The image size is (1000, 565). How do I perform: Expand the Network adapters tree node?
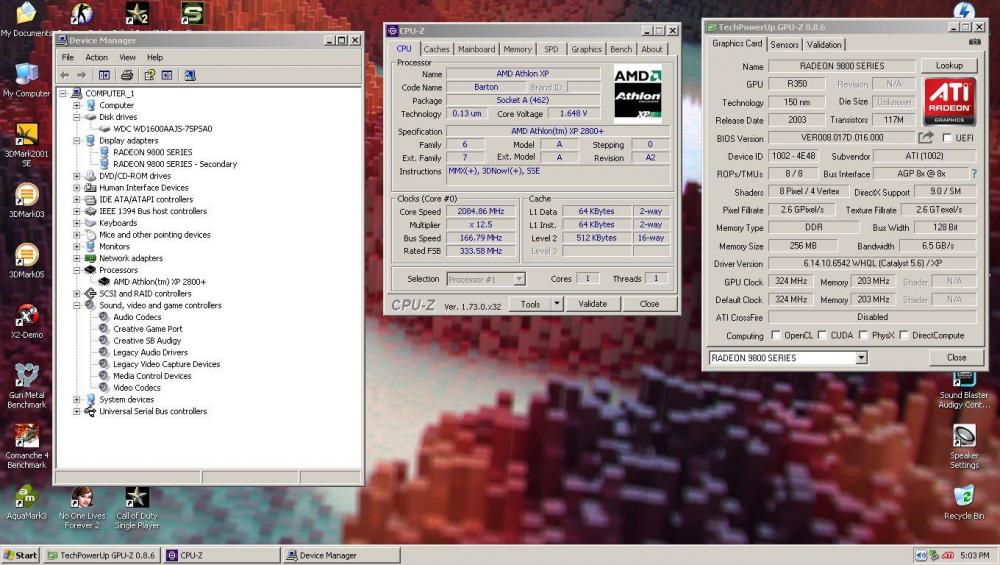(77, 258)
